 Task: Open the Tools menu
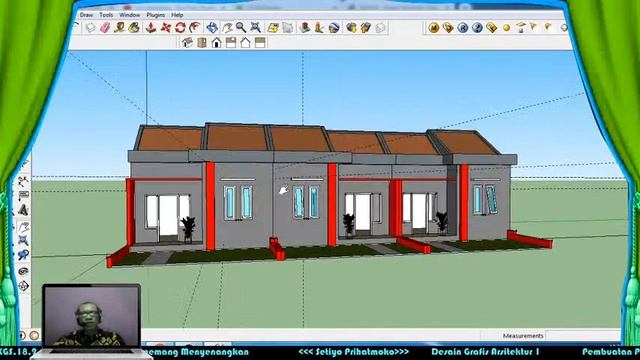coord(106,15)
